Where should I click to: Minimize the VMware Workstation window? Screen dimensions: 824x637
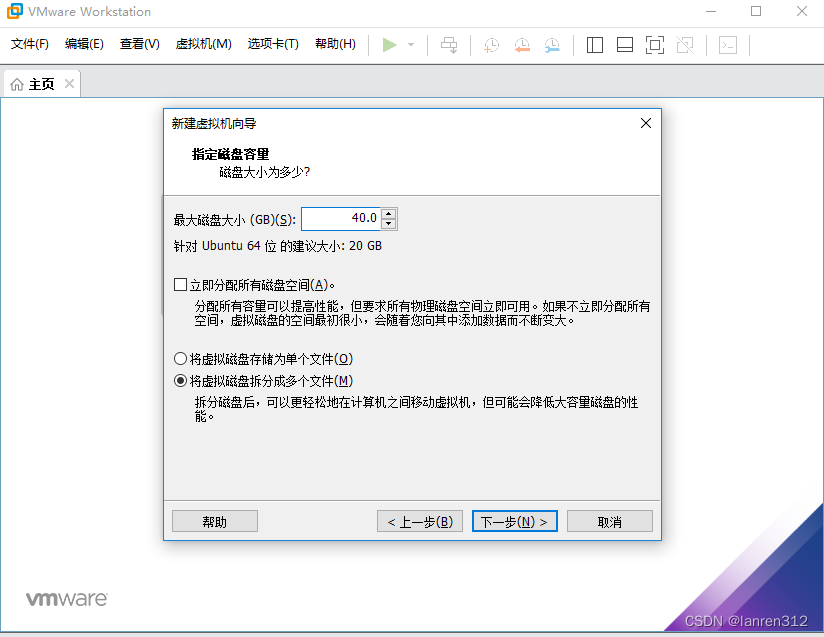tap(711, 11)
